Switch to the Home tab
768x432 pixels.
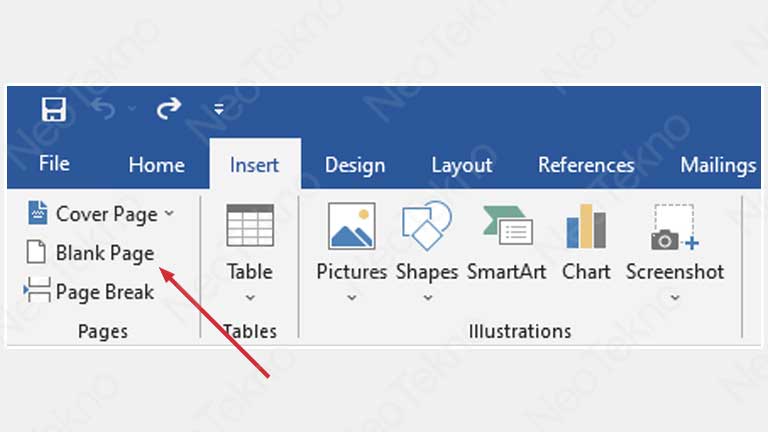156,165
